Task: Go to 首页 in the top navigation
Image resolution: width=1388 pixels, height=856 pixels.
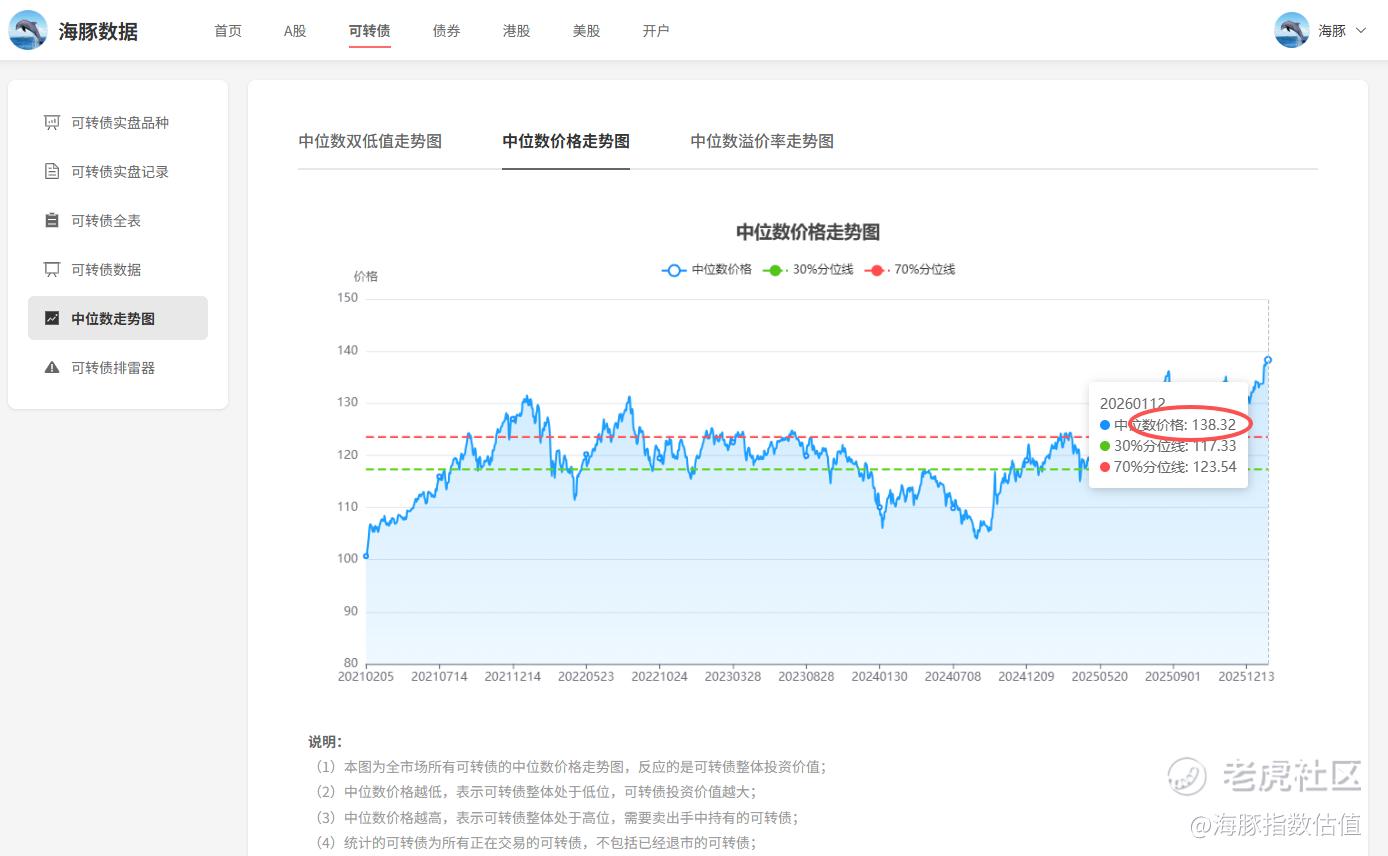Action: pos(228,31)
